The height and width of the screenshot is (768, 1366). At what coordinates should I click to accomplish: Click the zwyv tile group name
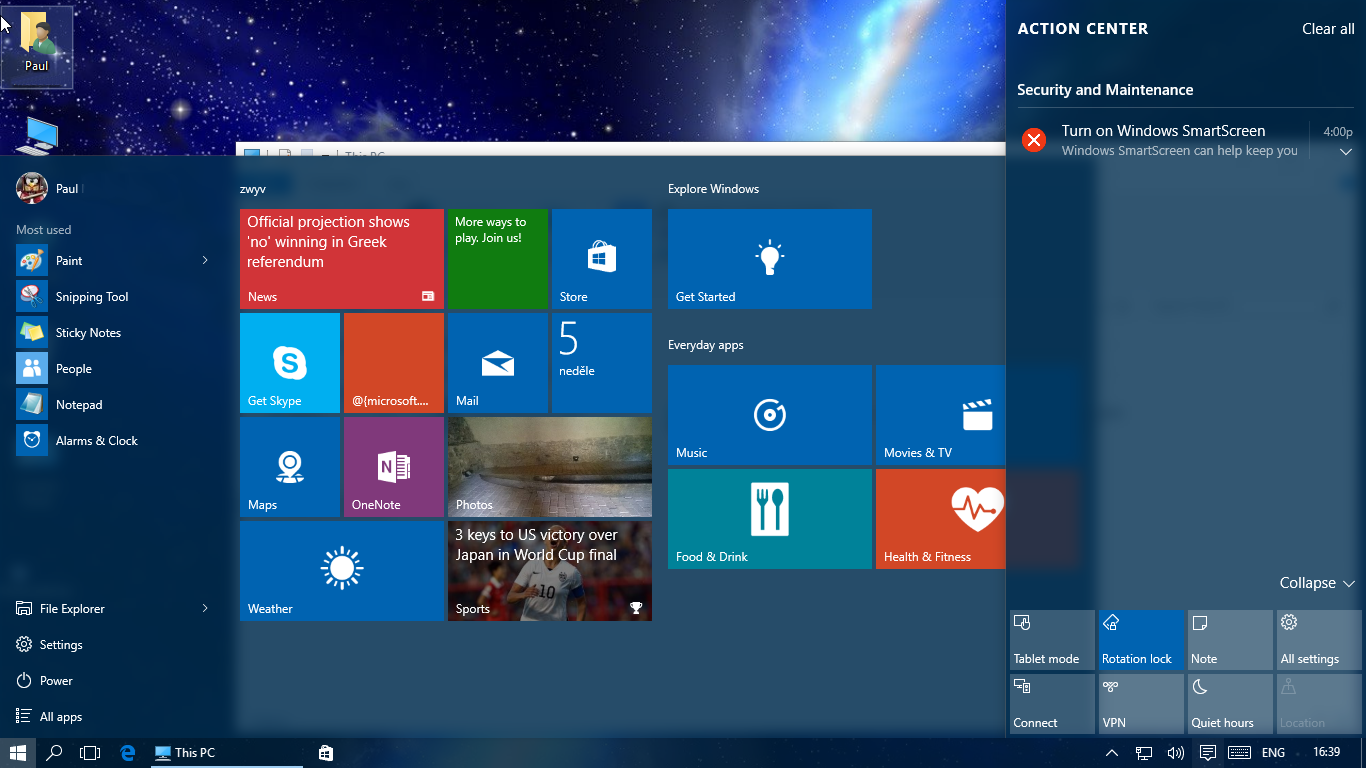point(253,189)
